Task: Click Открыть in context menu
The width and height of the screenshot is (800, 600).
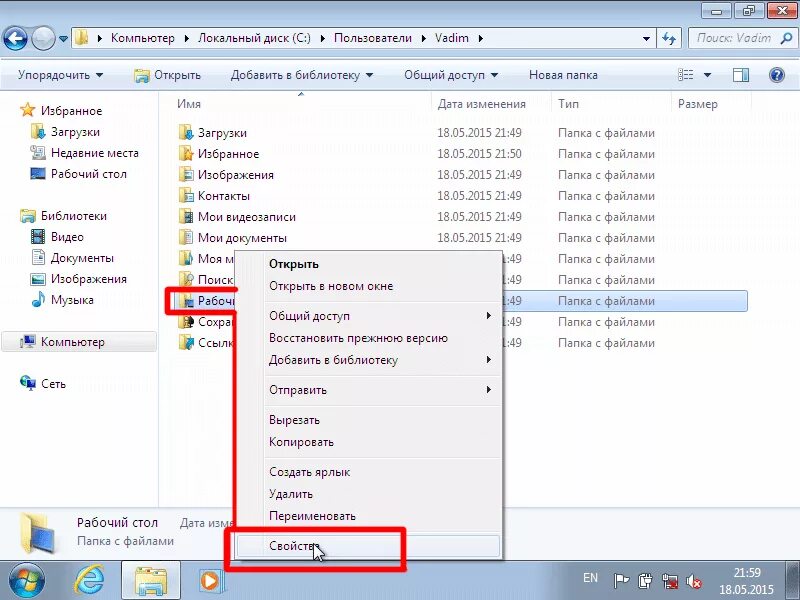Action: 368,264
